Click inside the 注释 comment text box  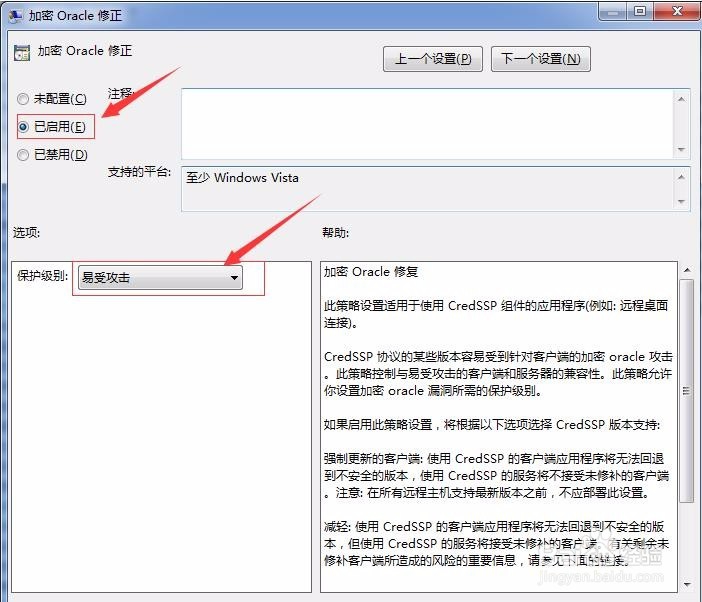(428, 124)
